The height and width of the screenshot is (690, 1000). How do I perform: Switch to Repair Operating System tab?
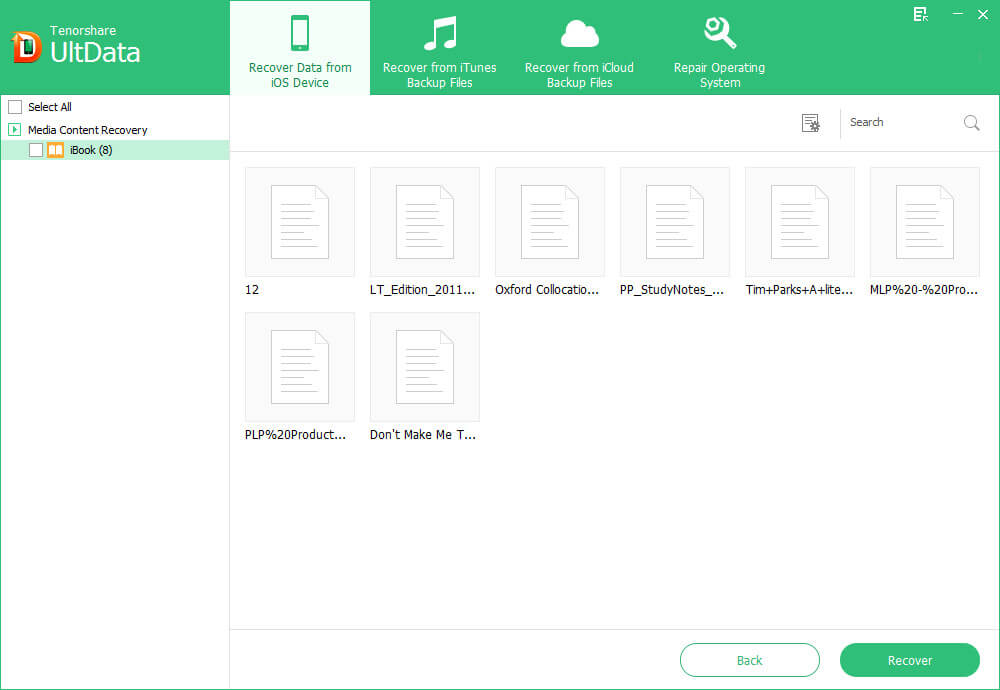coord(719,48)
